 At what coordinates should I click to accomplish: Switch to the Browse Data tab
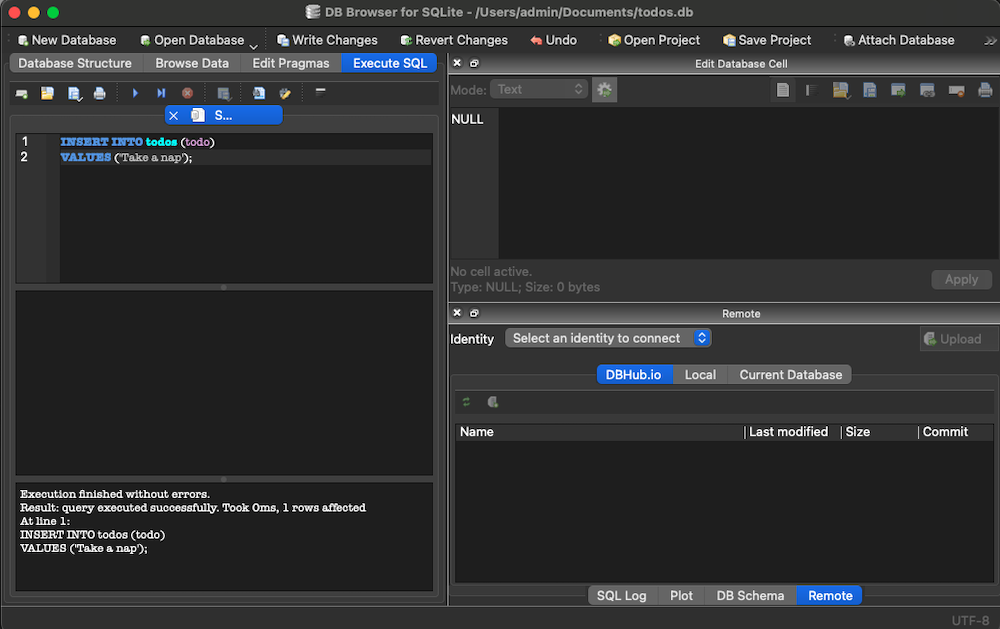coord(191,63)
